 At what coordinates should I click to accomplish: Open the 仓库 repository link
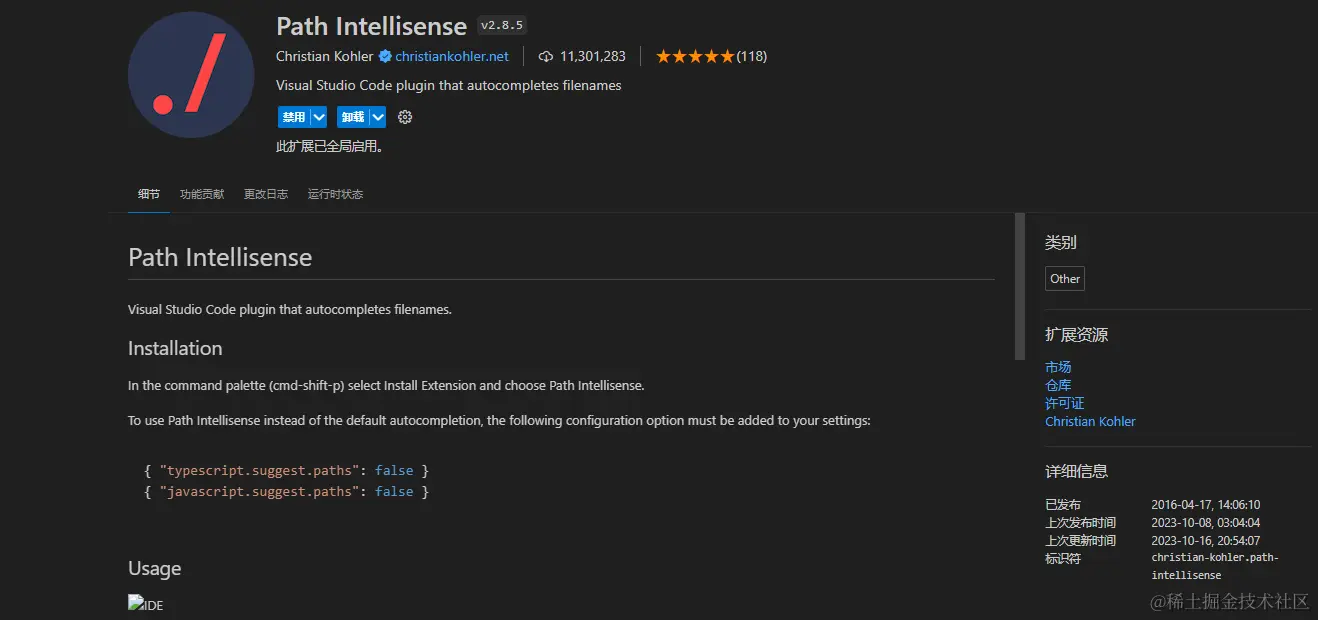[1057, 384]
